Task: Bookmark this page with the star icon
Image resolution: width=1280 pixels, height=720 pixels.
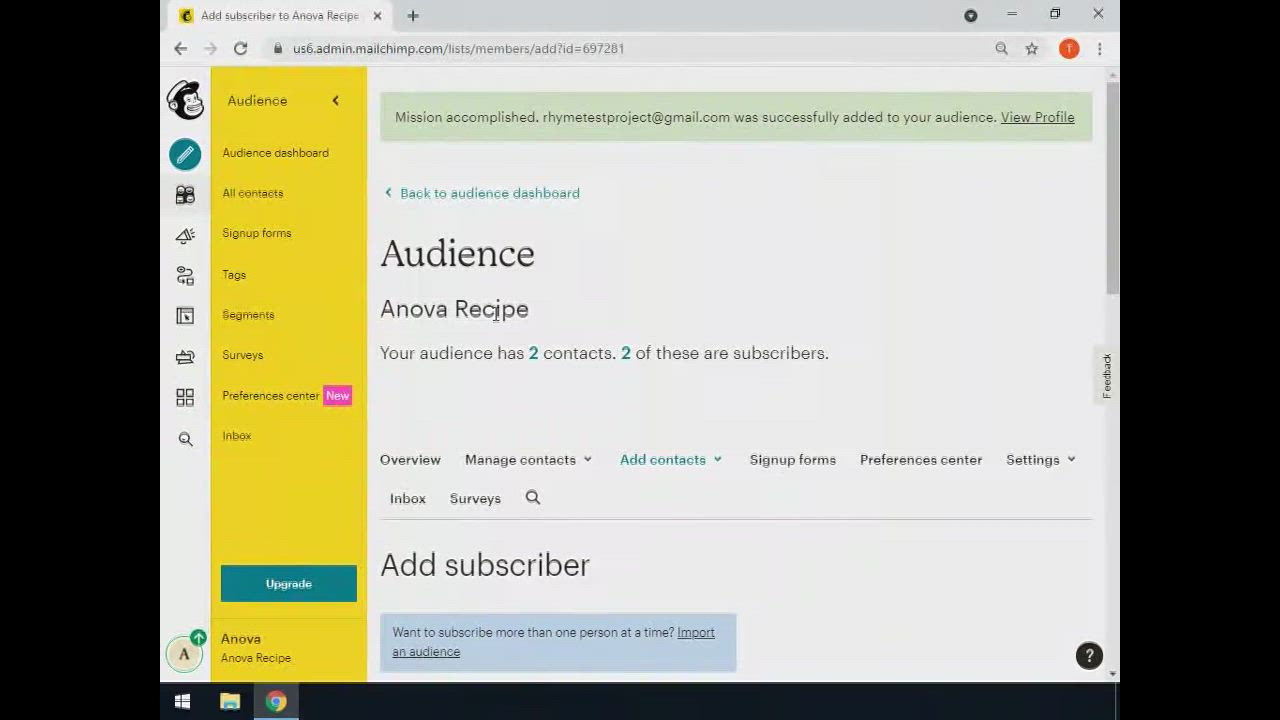Action: (1031, 48)
